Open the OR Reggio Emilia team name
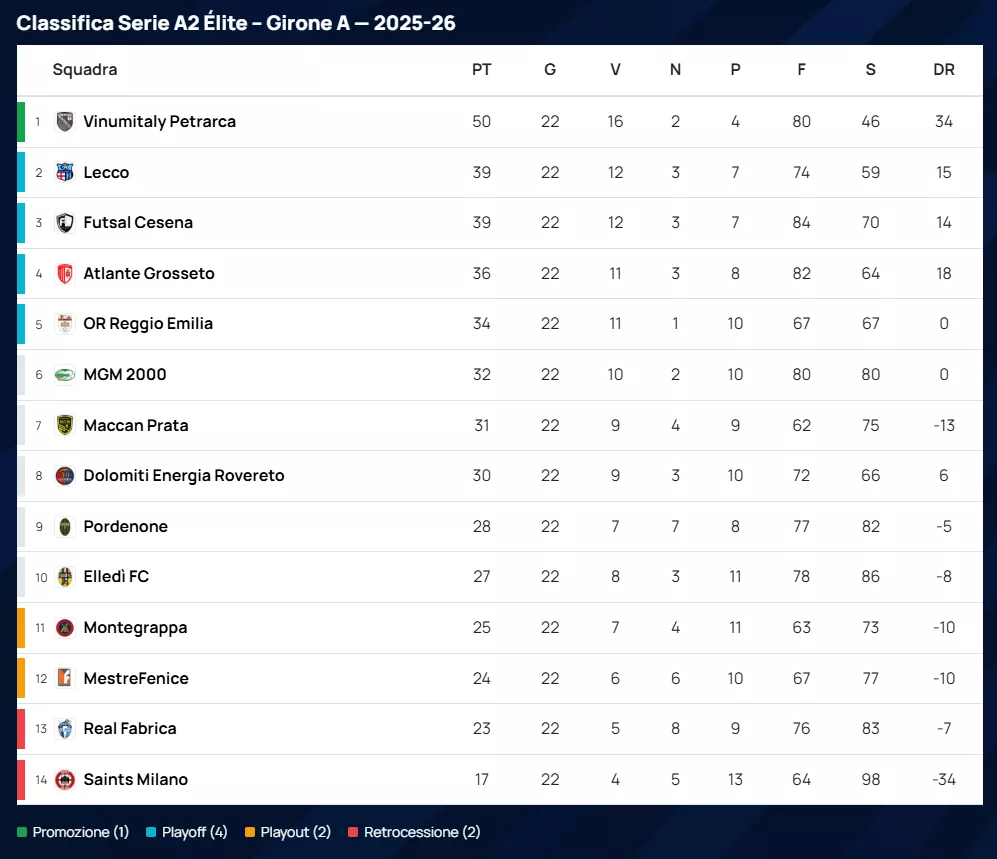This screenshot has width=997, height=859. coord(148,324)
